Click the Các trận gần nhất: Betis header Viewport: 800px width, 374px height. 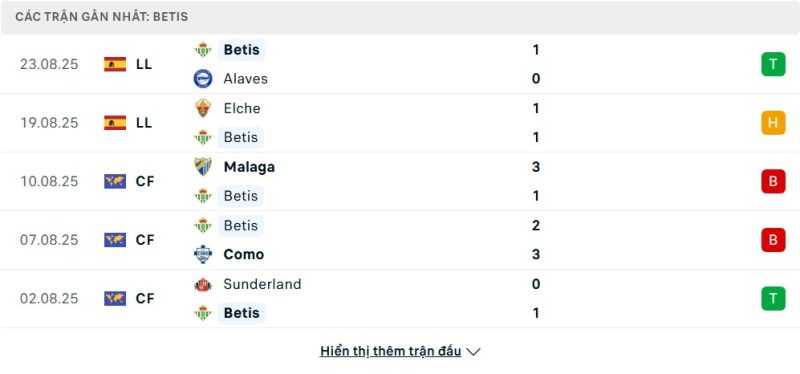(102, 17)
